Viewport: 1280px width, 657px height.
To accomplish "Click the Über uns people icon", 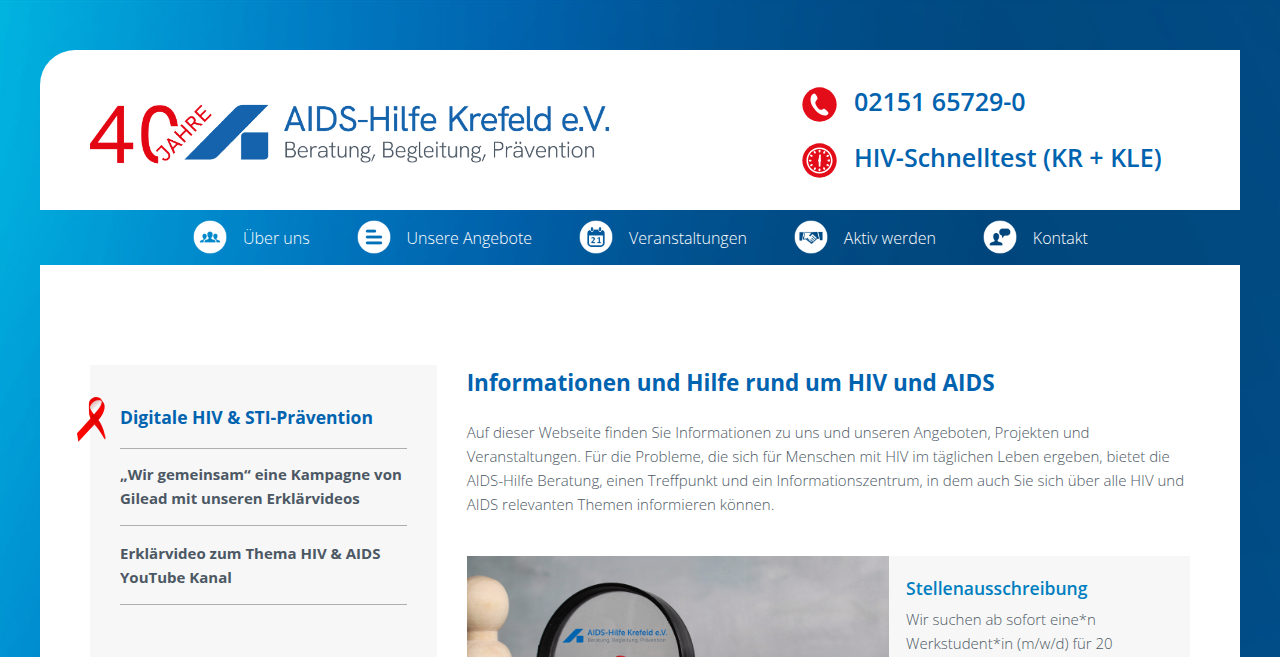I will [210, 237].
